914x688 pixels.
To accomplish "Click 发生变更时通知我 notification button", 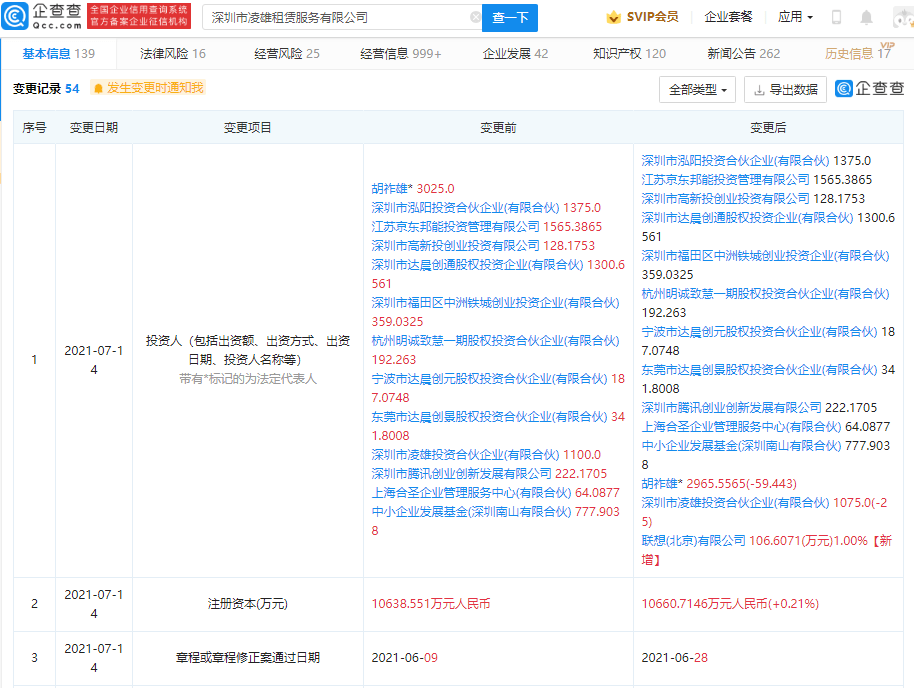I will [148, 88].
